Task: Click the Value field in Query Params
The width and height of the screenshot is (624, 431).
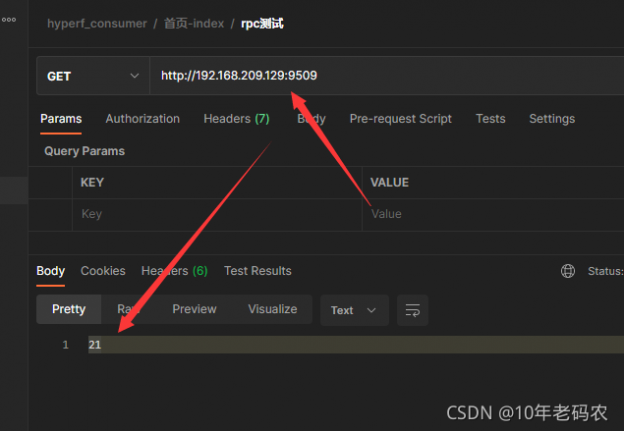Action: tap(490, 214)
